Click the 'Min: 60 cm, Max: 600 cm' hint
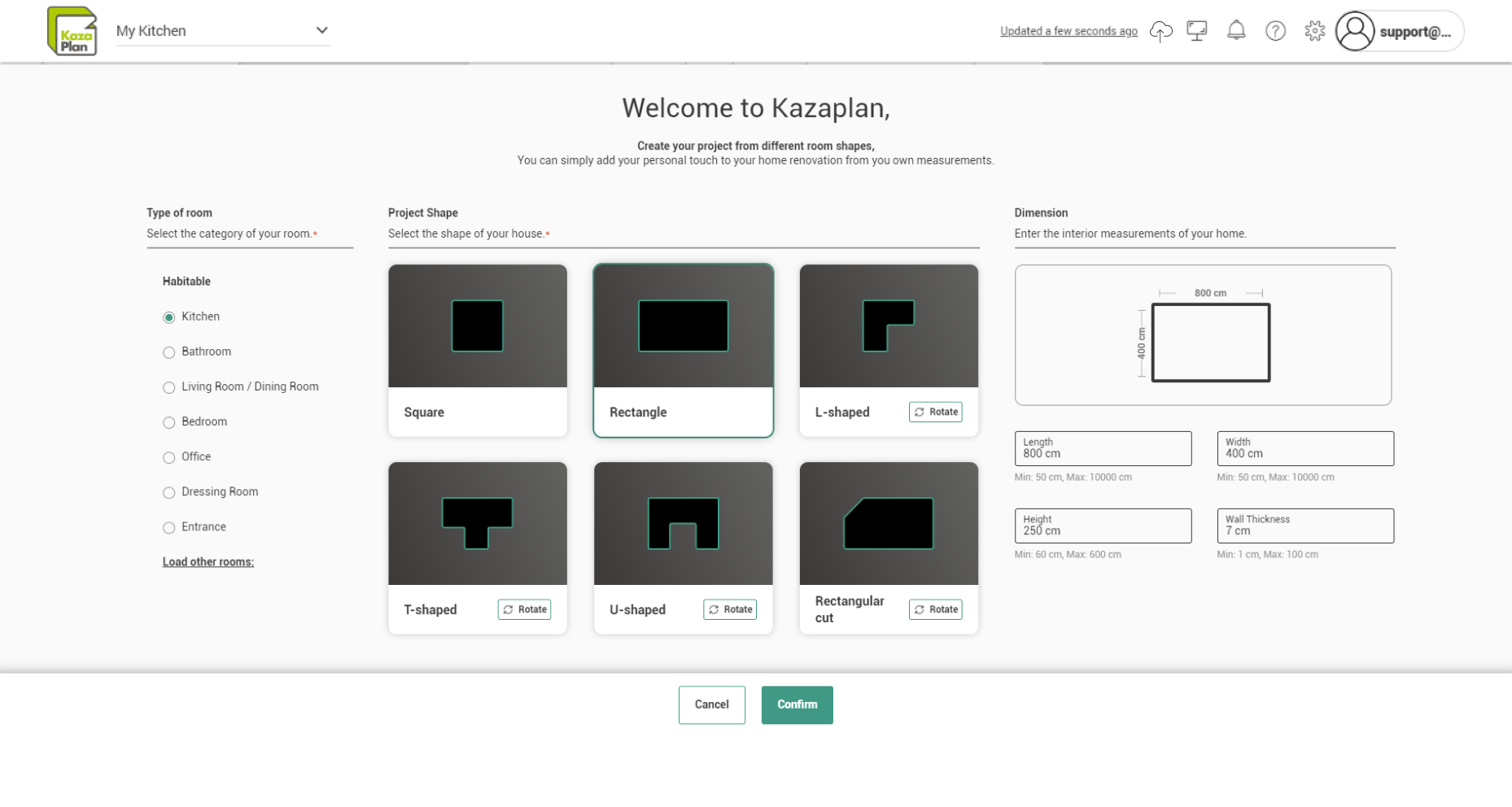Screen dimensions: 1512x807 point(1068,554)
